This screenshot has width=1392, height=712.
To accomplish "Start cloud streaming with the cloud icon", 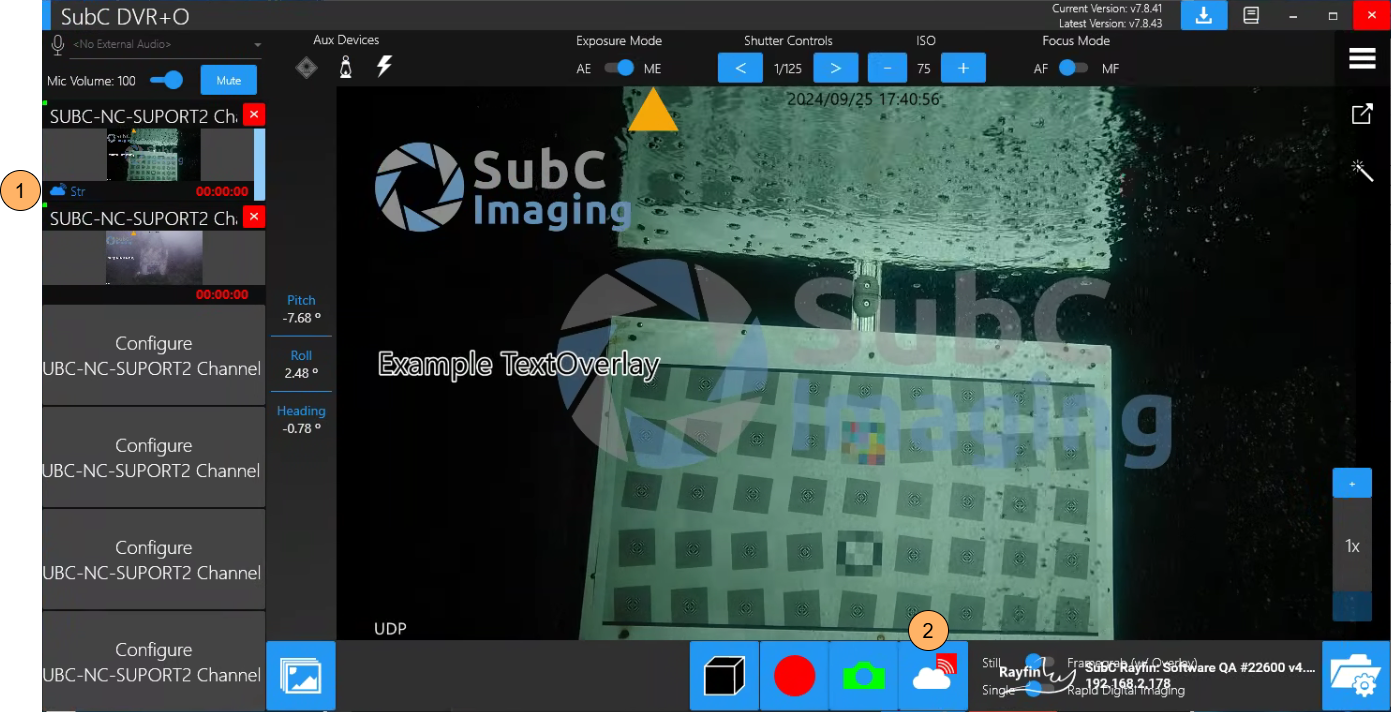I will click(x=933, y=676).
